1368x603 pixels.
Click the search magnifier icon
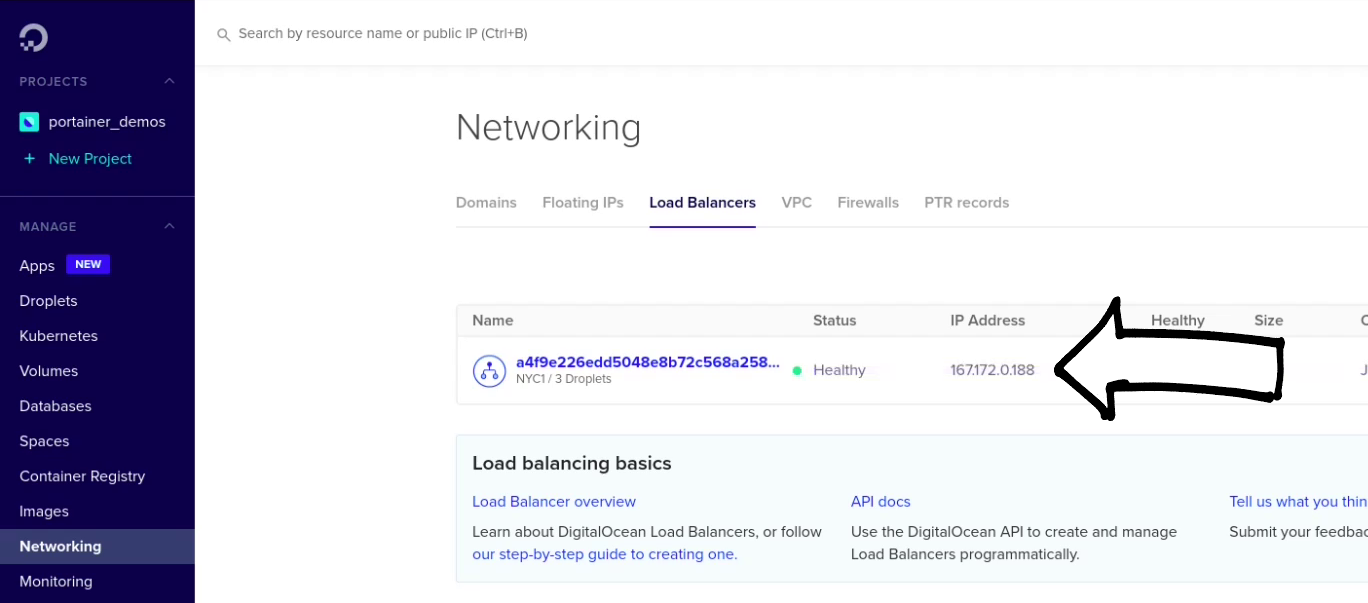(224, 35)
